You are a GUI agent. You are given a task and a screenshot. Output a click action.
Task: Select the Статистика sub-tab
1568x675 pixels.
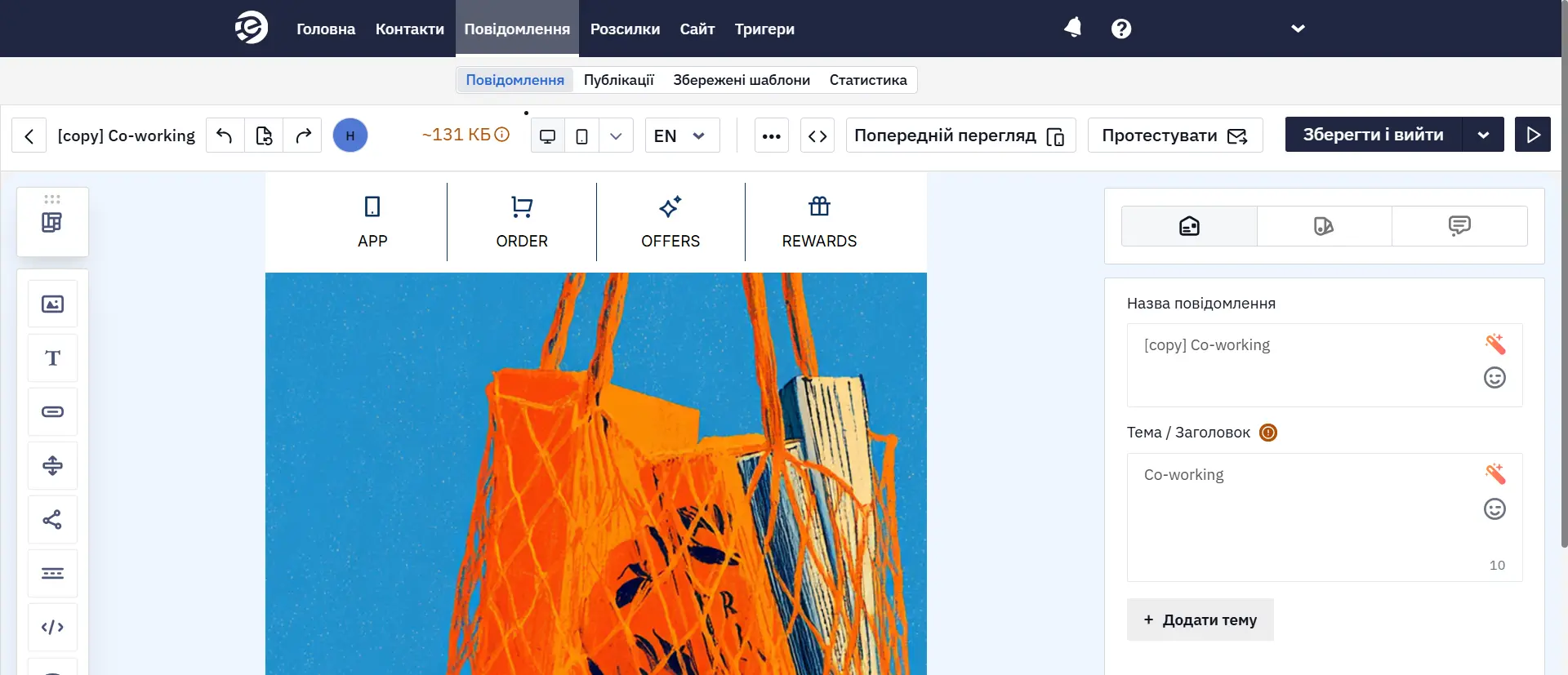pyautogui.click(x=868, y=80)
